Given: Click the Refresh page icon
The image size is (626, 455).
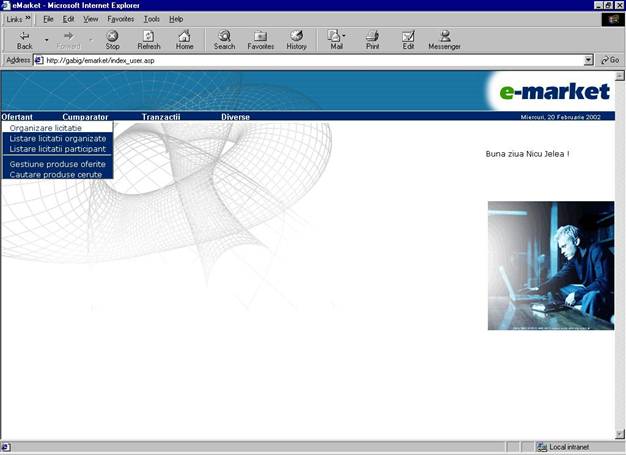Looking at the screenshot, I should [148, 36].
